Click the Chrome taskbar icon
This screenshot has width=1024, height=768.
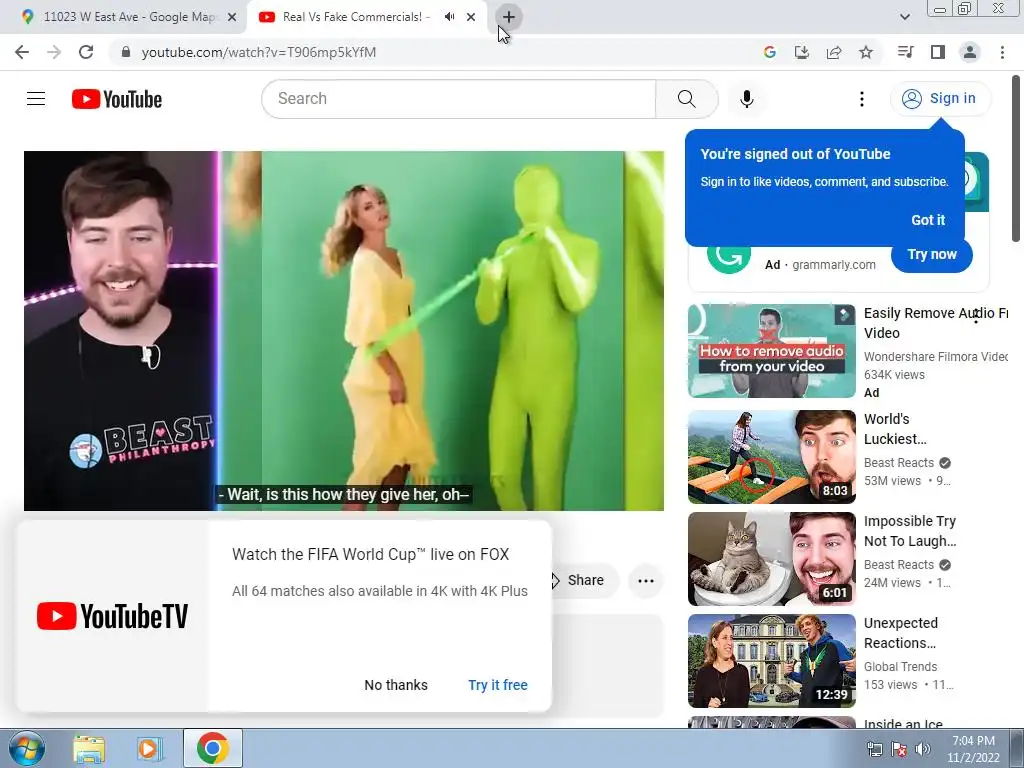click(x=213, y=748)
